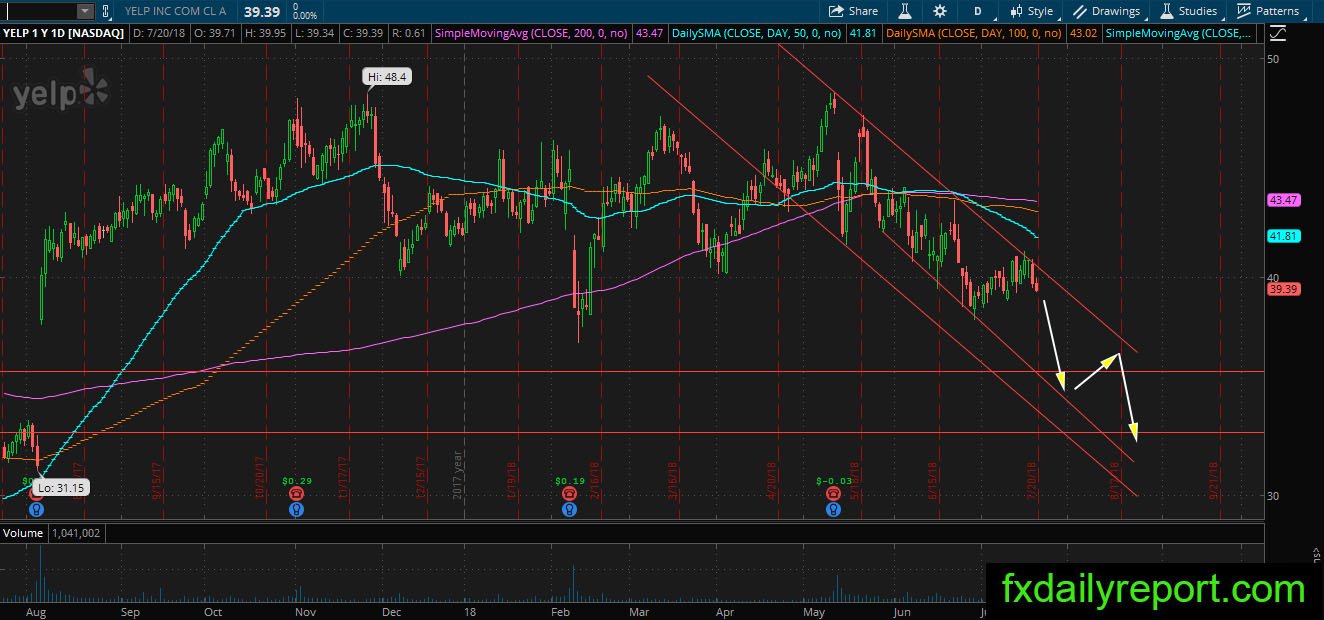This screenshot has width=1324, height=620.
Task: Click the blue bulb icon below $-0.03 earnings
Action: pyautogui.click(x=833, y=509)
